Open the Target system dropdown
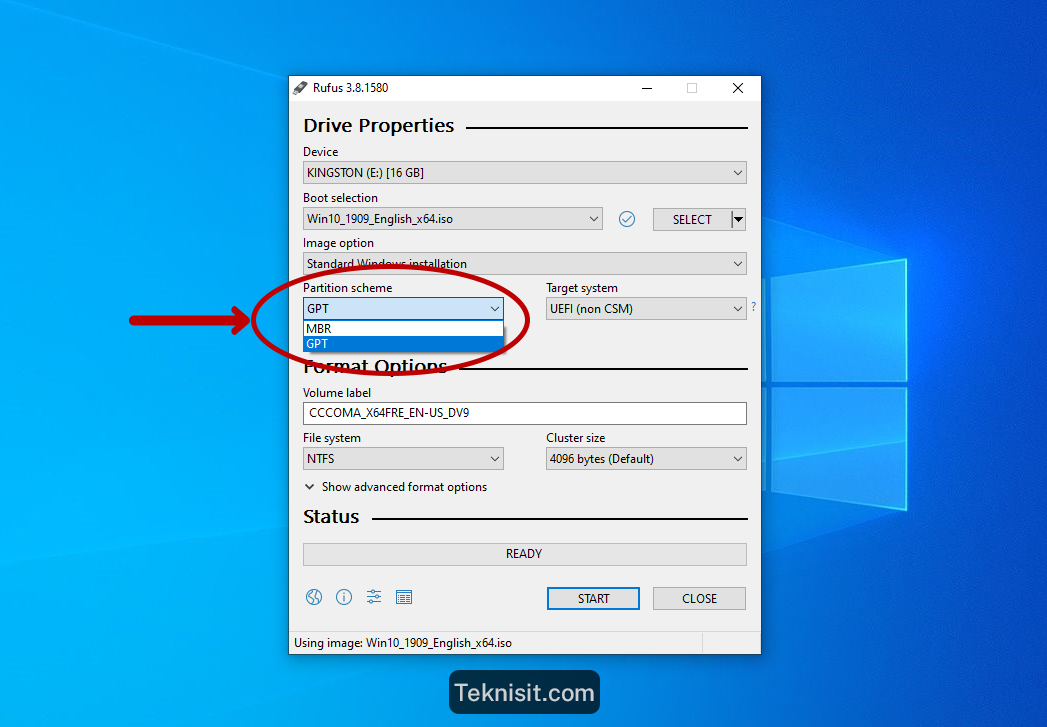The height and width of the screenshot is (727, 1047). (x=646, y=308)
